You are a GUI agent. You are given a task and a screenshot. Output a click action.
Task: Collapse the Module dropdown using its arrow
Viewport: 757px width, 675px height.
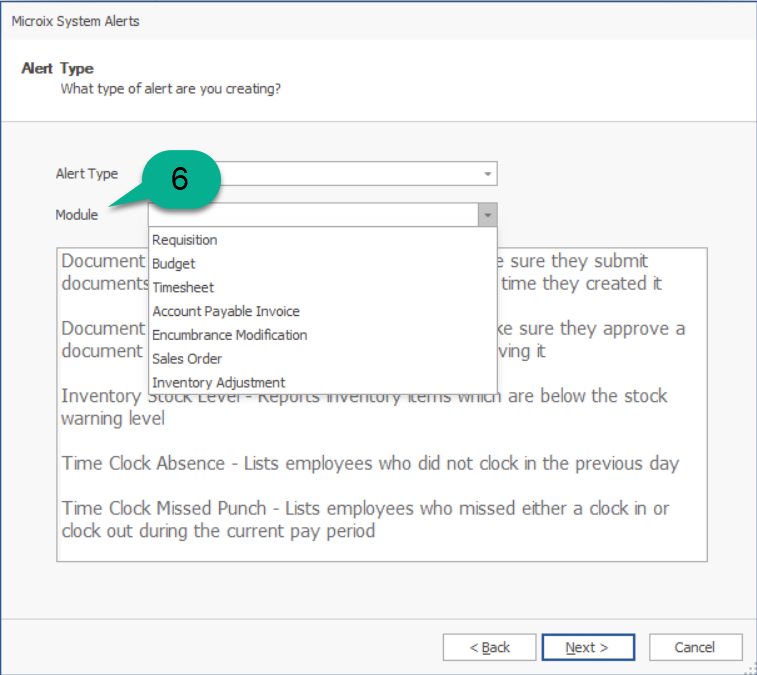(487, 215)
